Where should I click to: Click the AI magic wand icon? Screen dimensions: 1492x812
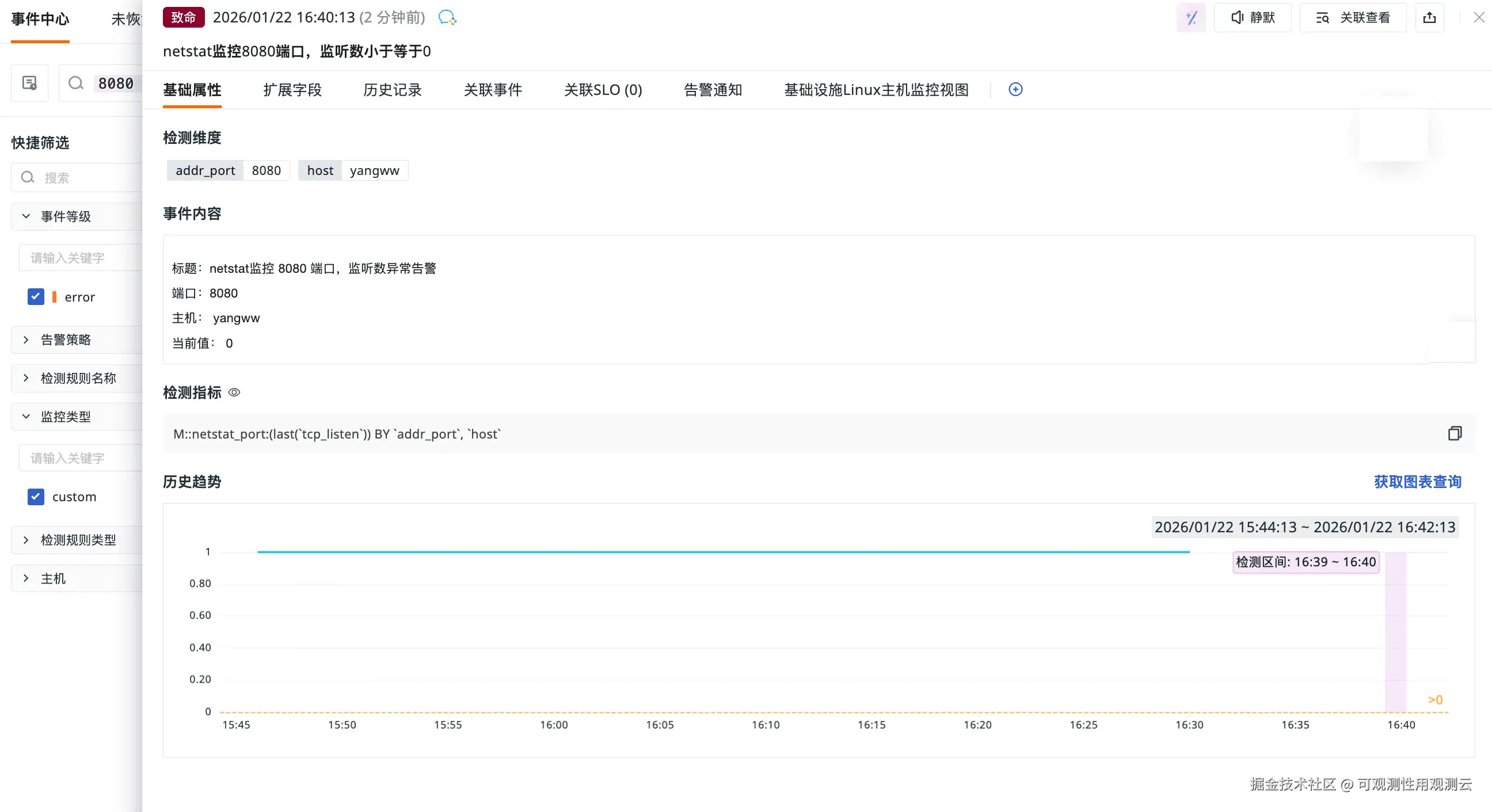click(1191, 17)
